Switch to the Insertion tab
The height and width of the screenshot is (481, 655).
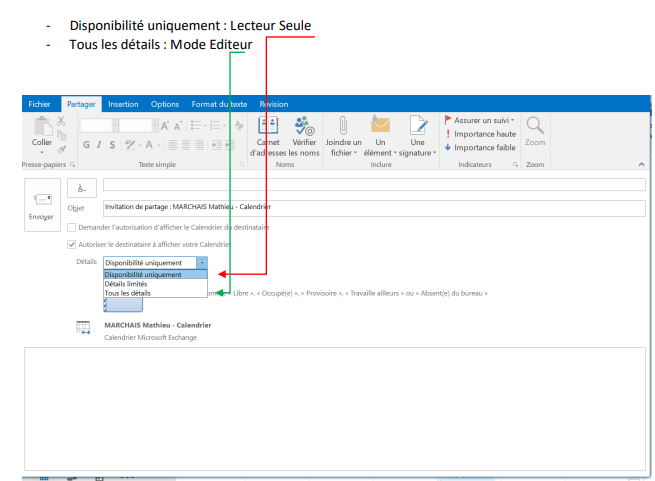coord(123,104)
